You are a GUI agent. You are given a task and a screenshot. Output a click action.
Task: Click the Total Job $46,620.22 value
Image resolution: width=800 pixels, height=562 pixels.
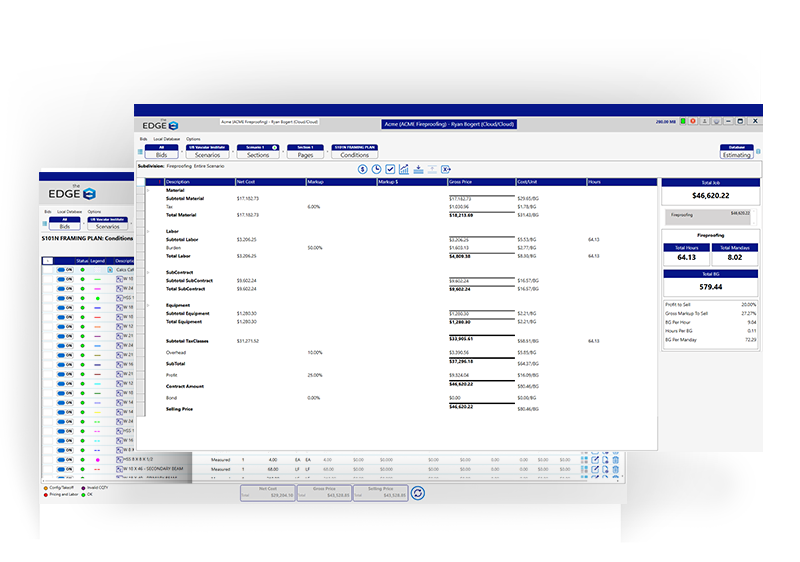(x=711, y=195)
